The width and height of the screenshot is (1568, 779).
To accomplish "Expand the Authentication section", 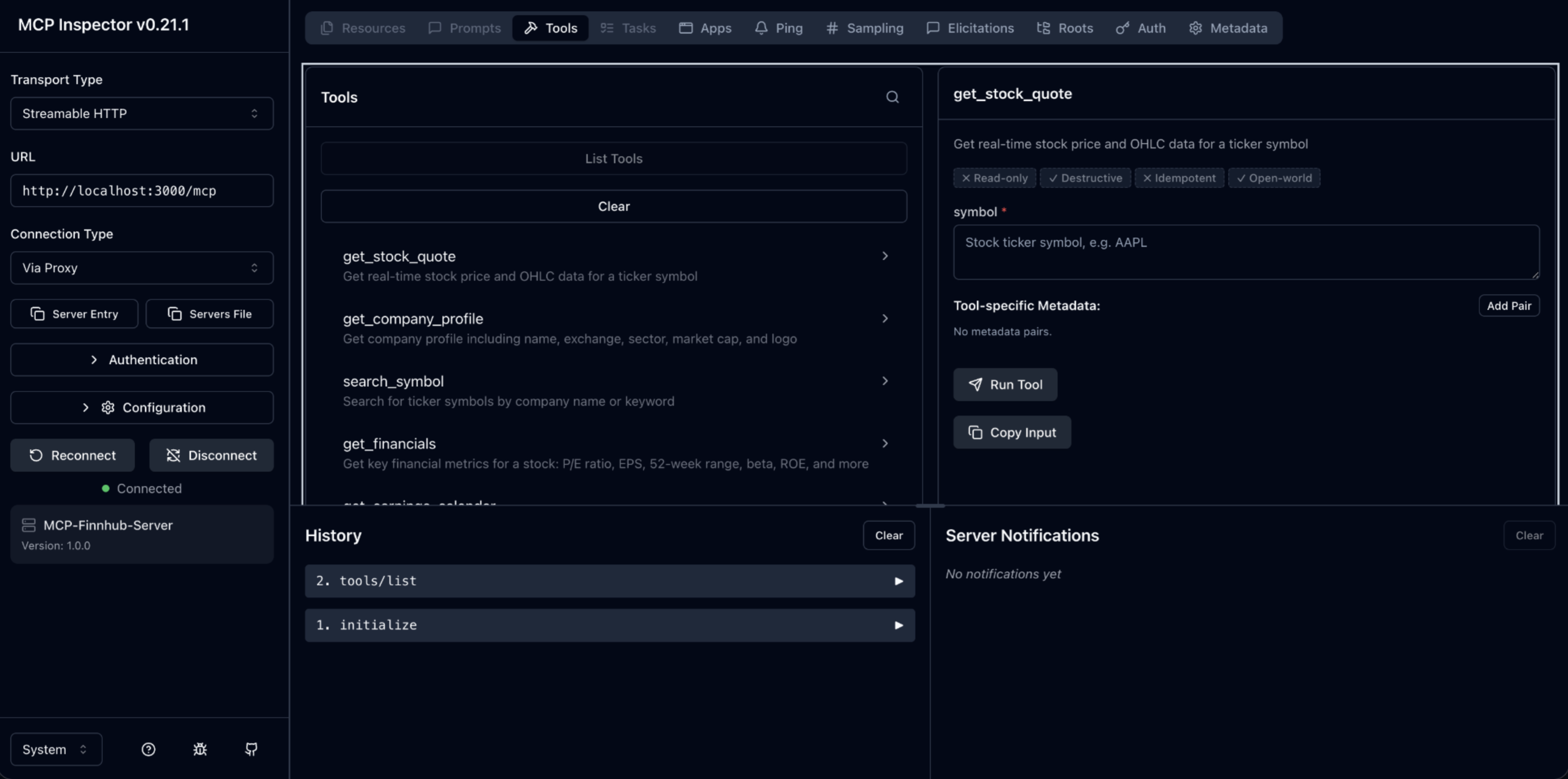I will click(x=142, y=359).
